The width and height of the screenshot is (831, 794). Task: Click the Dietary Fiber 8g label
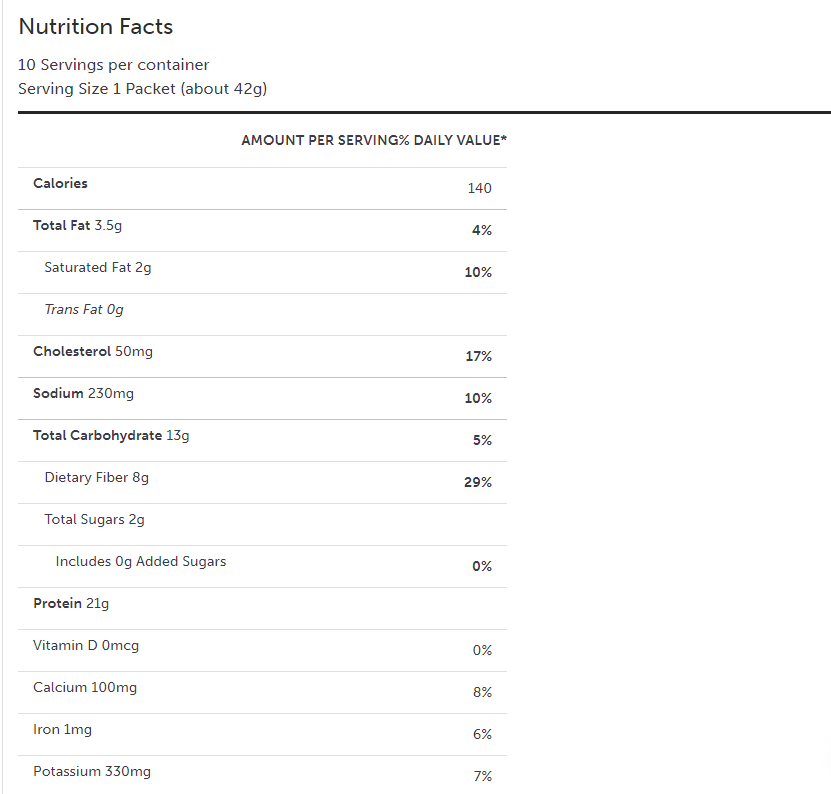pyautogui.click(x=97, y=477)
